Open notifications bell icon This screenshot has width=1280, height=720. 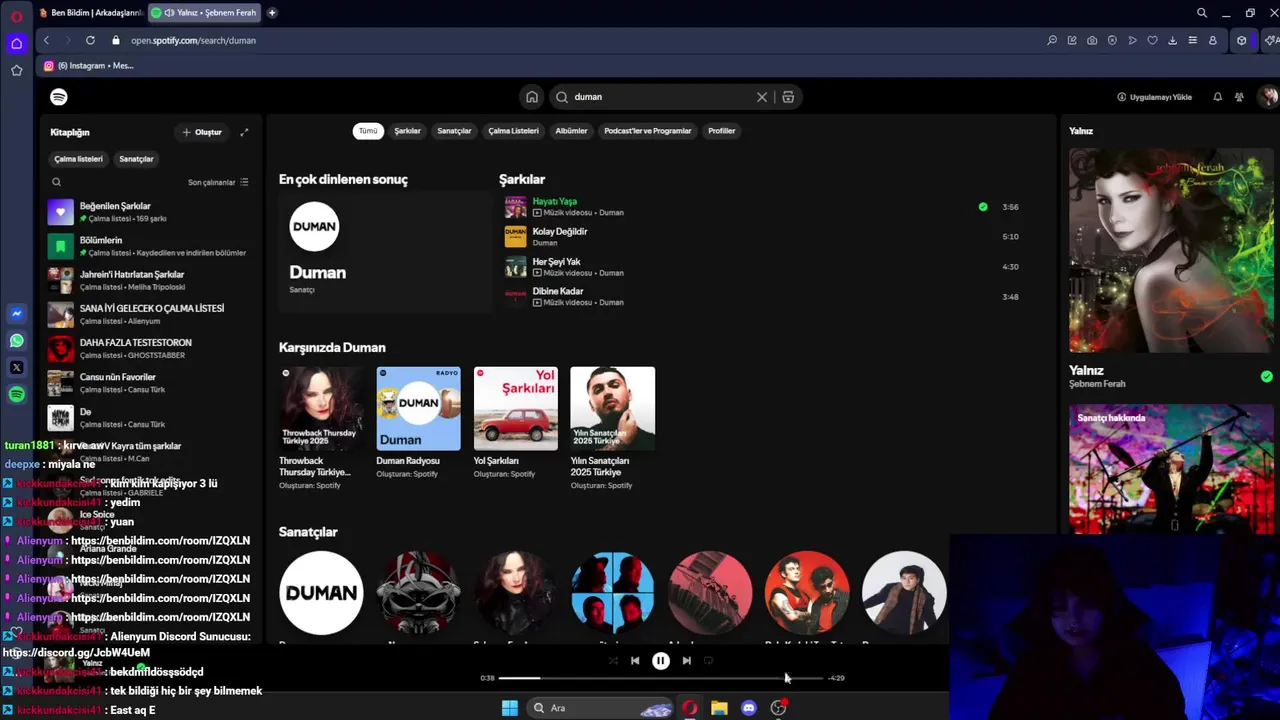(1217, 97)
